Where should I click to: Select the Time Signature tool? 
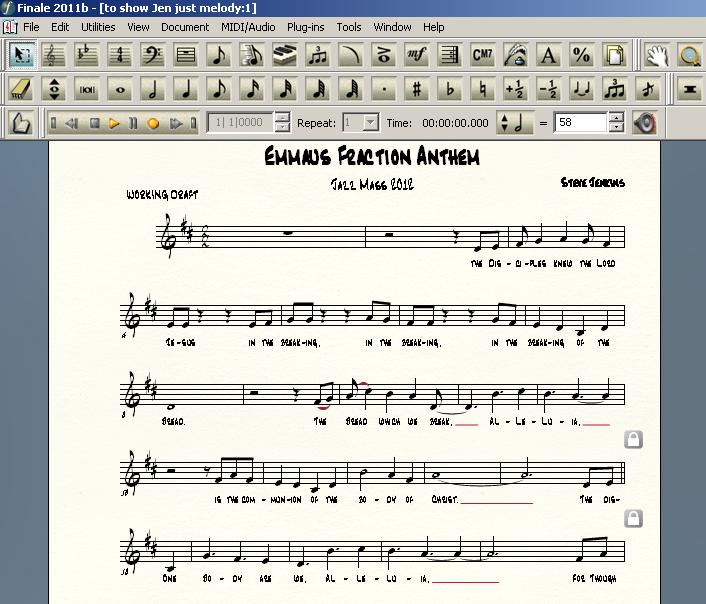pyautogui.click(x=120, y=55)
